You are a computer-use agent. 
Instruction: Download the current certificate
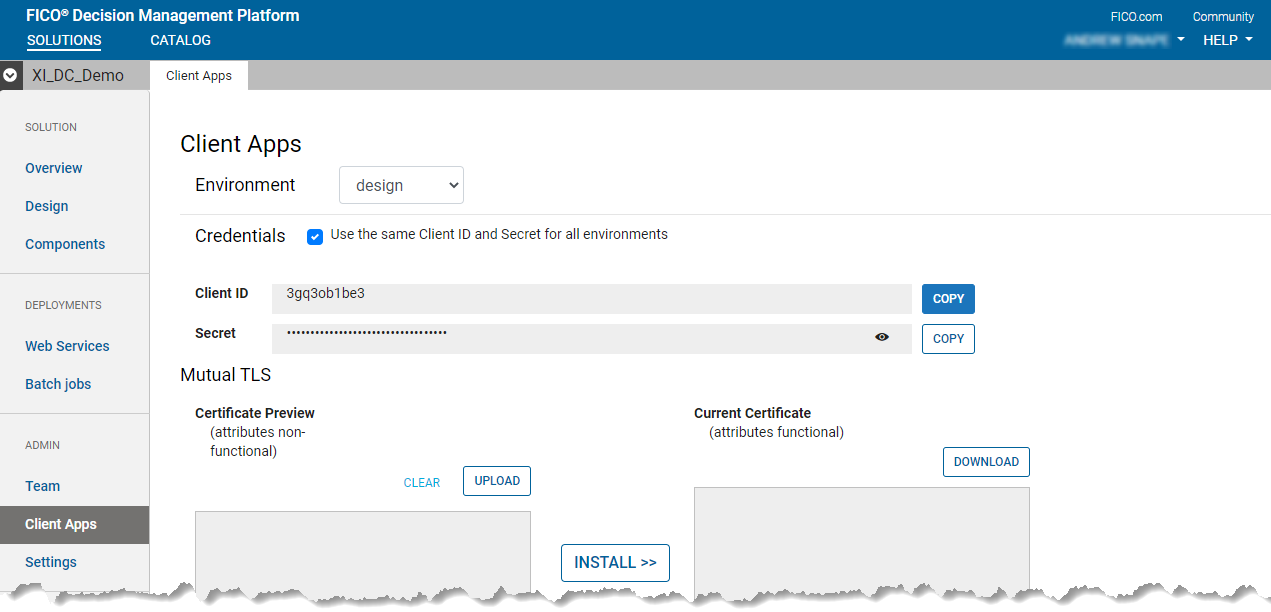point(986,462)
